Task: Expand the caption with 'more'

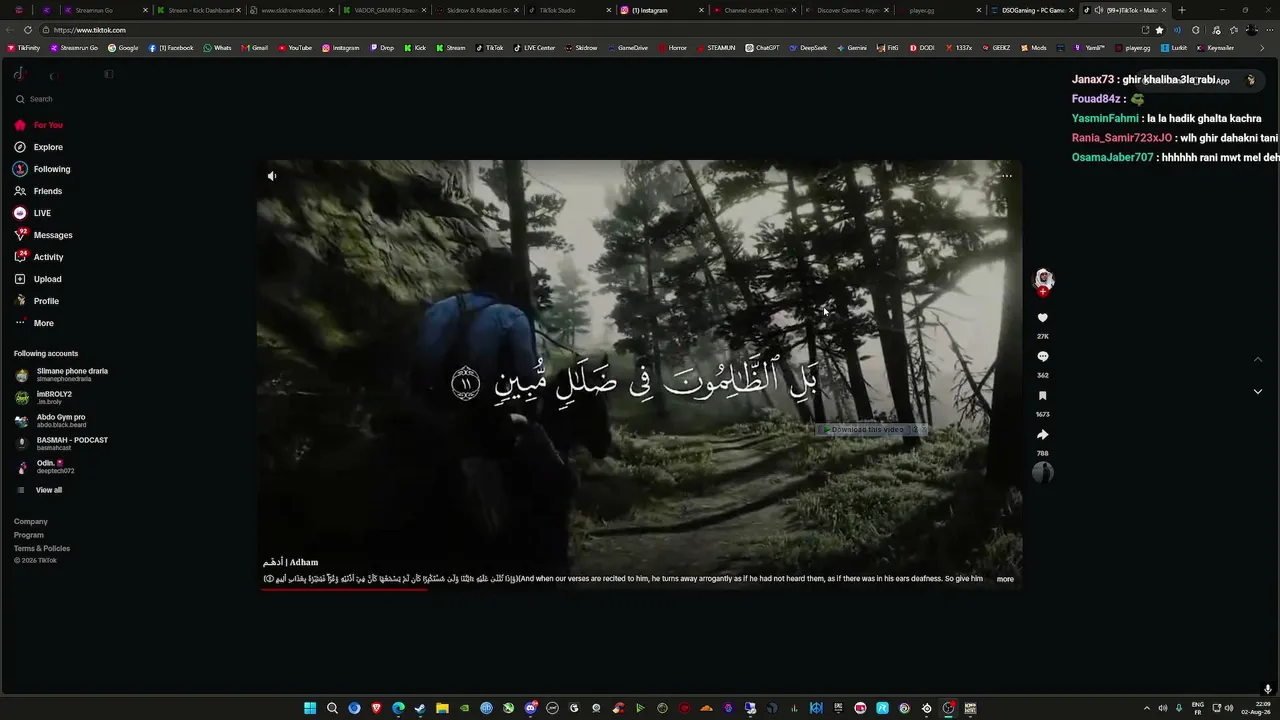Action: [1005, 579]
